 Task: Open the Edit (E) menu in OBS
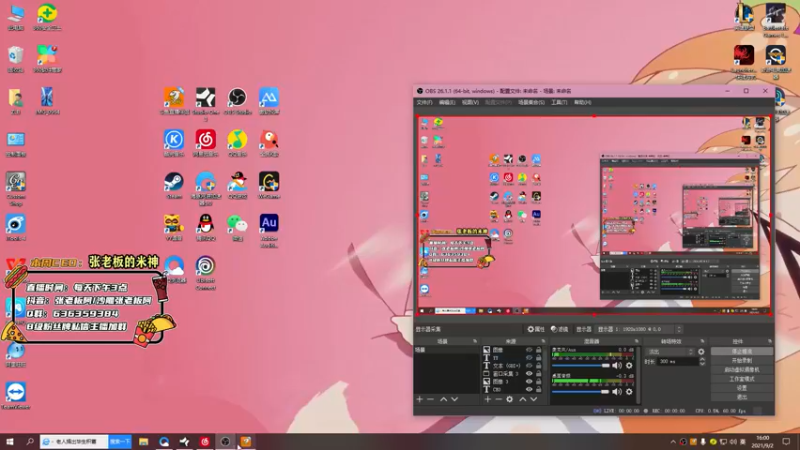pos(447,103)
